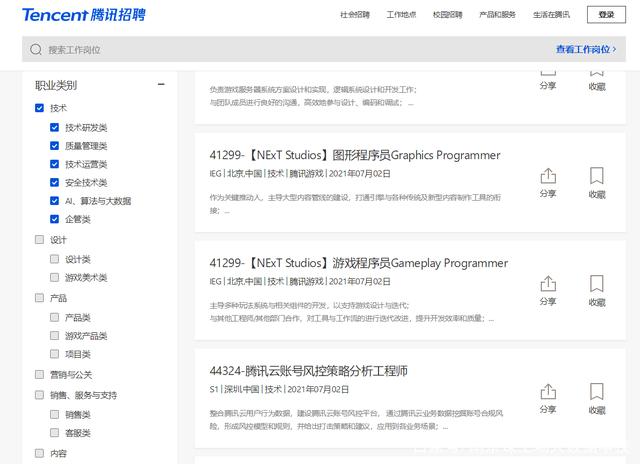Check the 设计类 checkbox
Screen dimensions: 640x464
click(x=54, y=259)
